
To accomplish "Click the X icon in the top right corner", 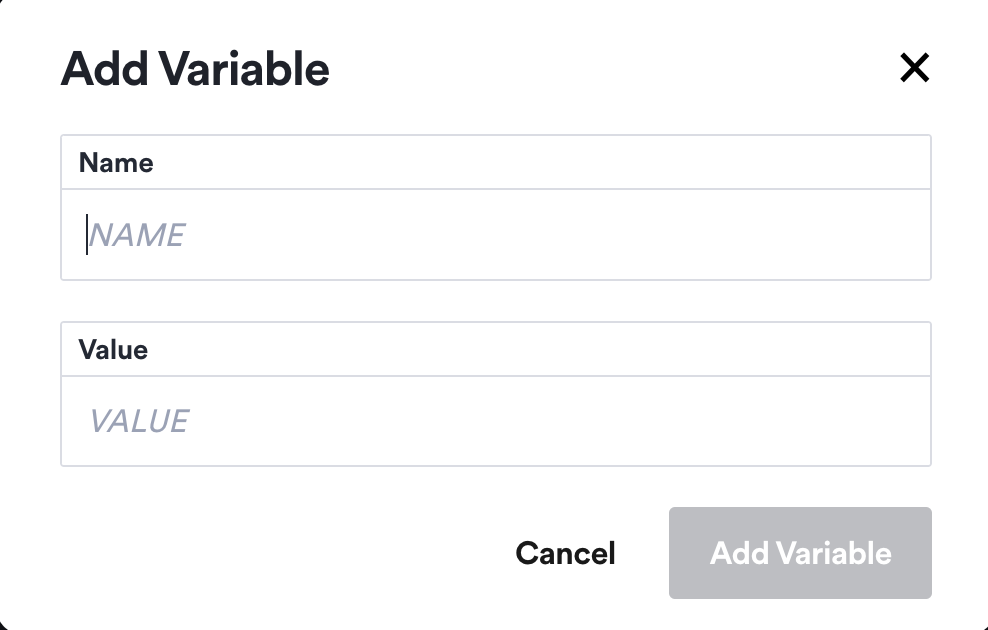I will click(x=914, y=68).
